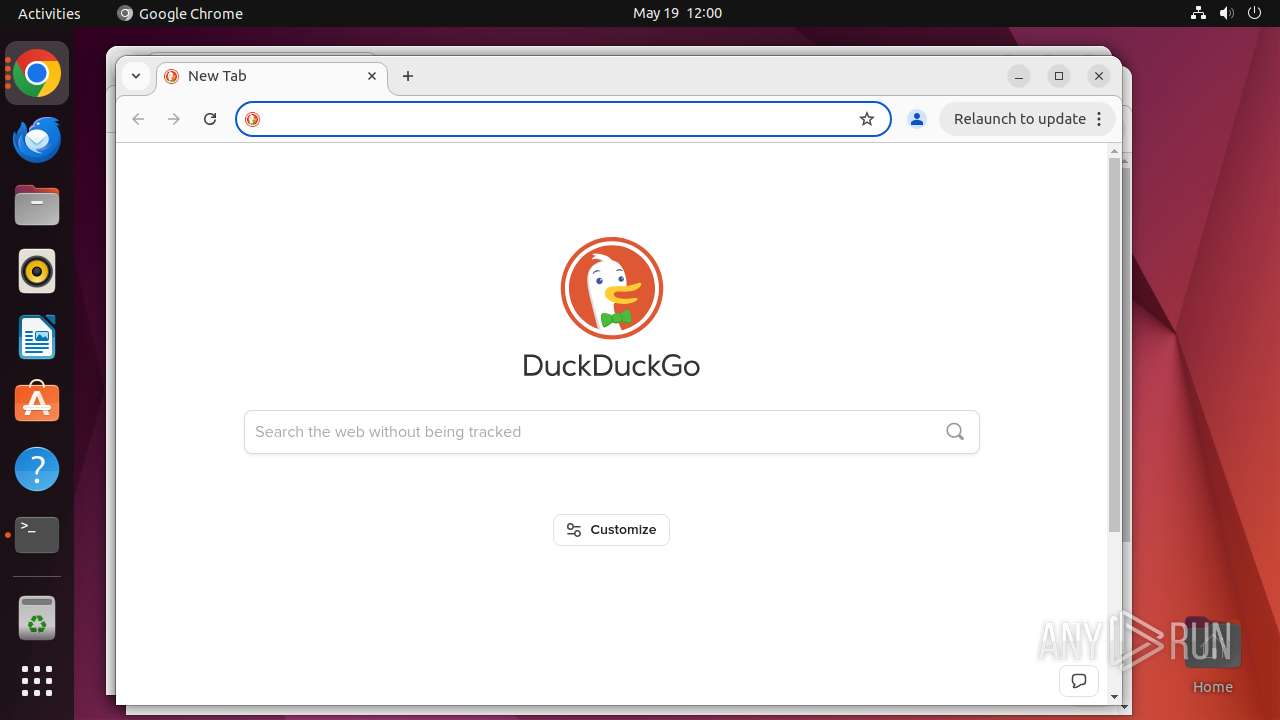Viewport: 1280px width, 720px height.
Task: Launch Thunderbird mail from the dock
Action: coord(37,140)
